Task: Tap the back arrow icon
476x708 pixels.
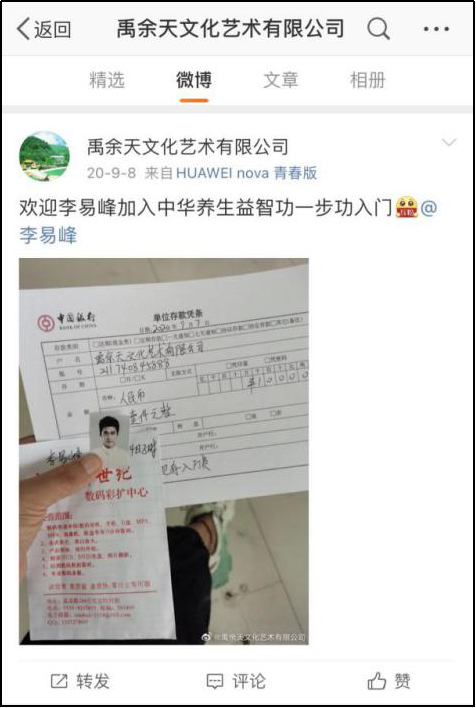Action: pos(23,29)
